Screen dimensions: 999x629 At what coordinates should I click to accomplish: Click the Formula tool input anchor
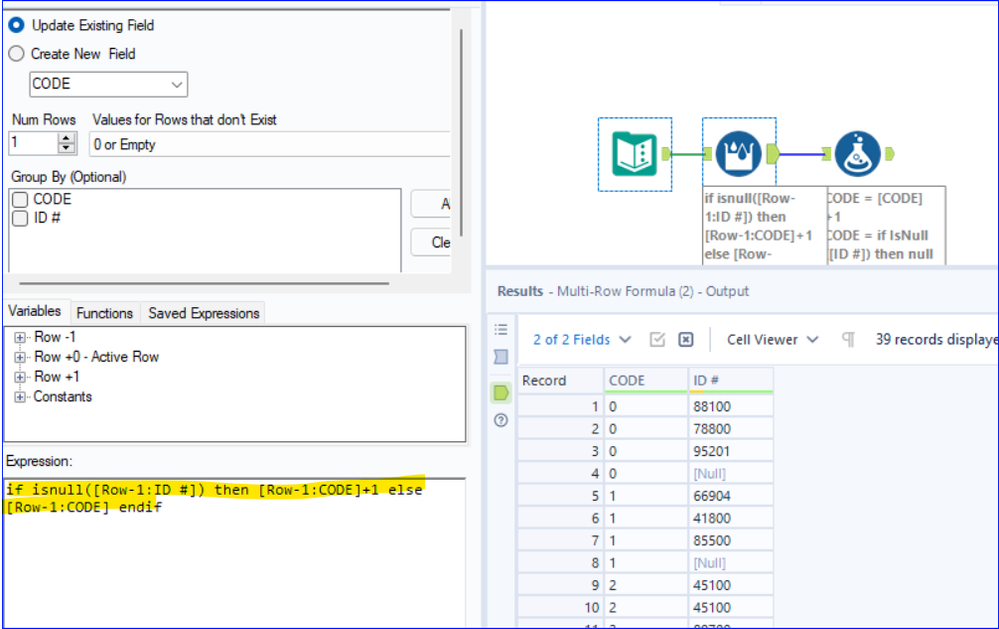[826, 154]
